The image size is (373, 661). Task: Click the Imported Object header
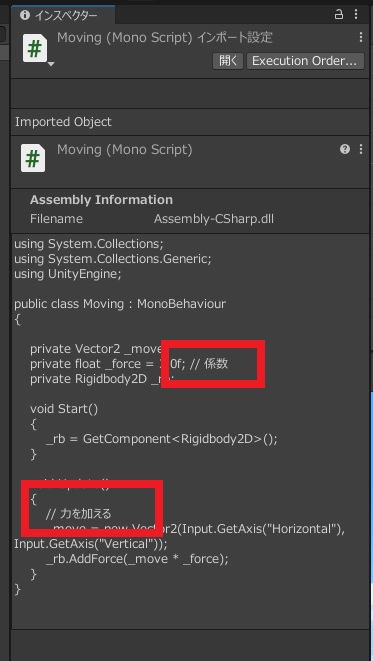point(63,122)
